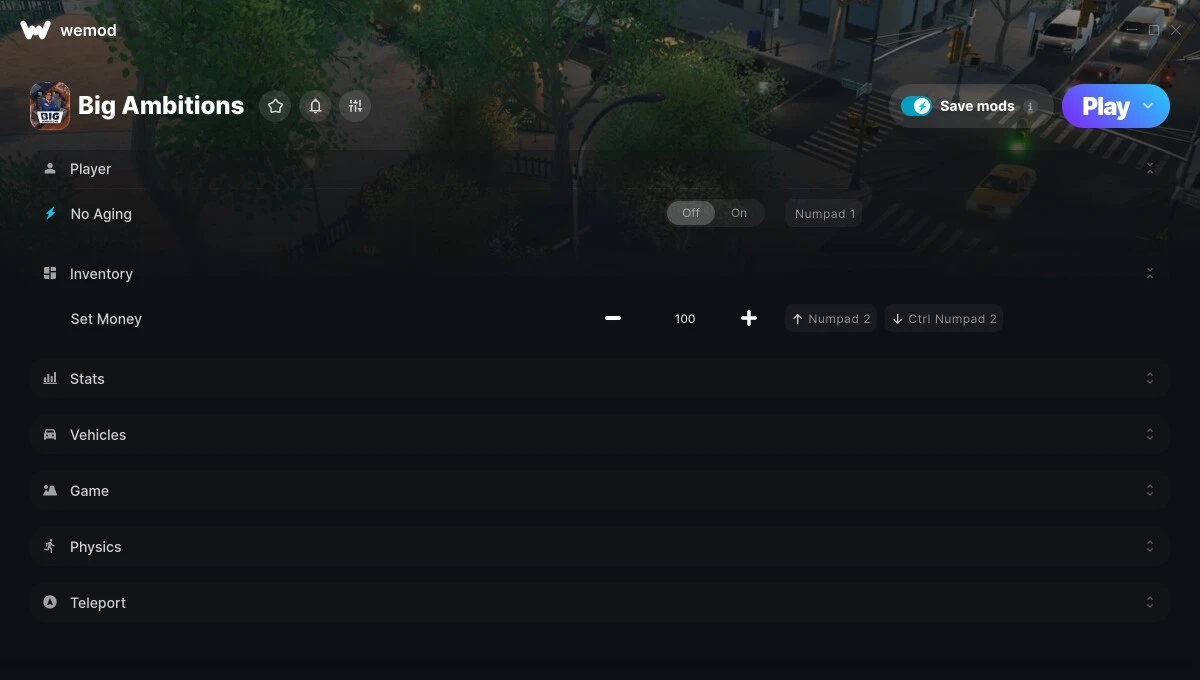Viewport: 1200px width, 680px height.
Task: Collapse the Inventory category chevron
Action: [x=1150, y=273]
